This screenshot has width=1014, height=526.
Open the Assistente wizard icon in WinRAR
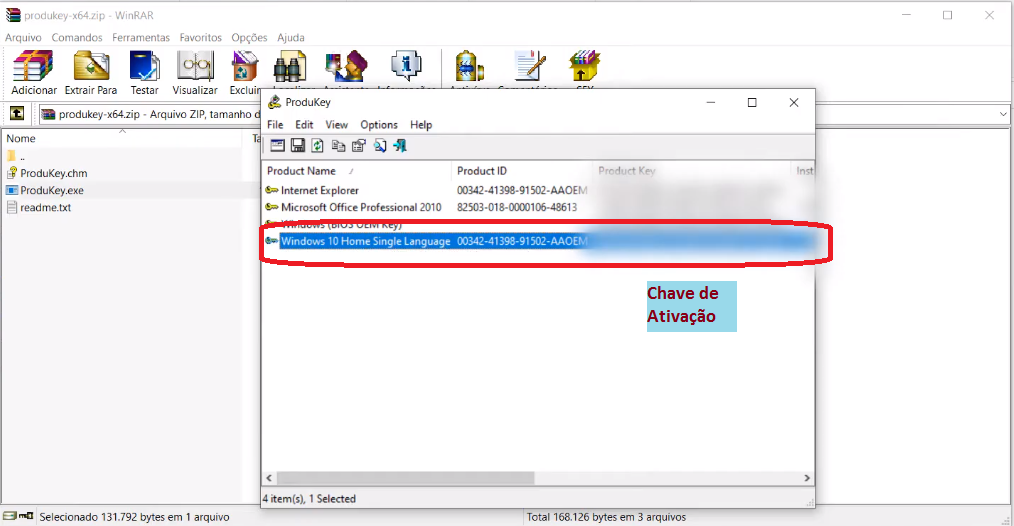(x=347, y=66)
